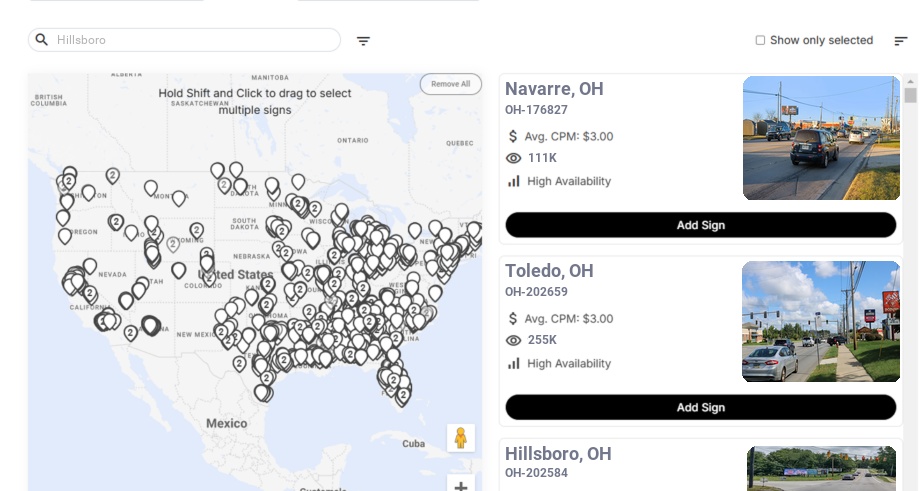Click the Toledo CPM dollar icon
Screen dimensions: 920x491
(x=513, y=318)
